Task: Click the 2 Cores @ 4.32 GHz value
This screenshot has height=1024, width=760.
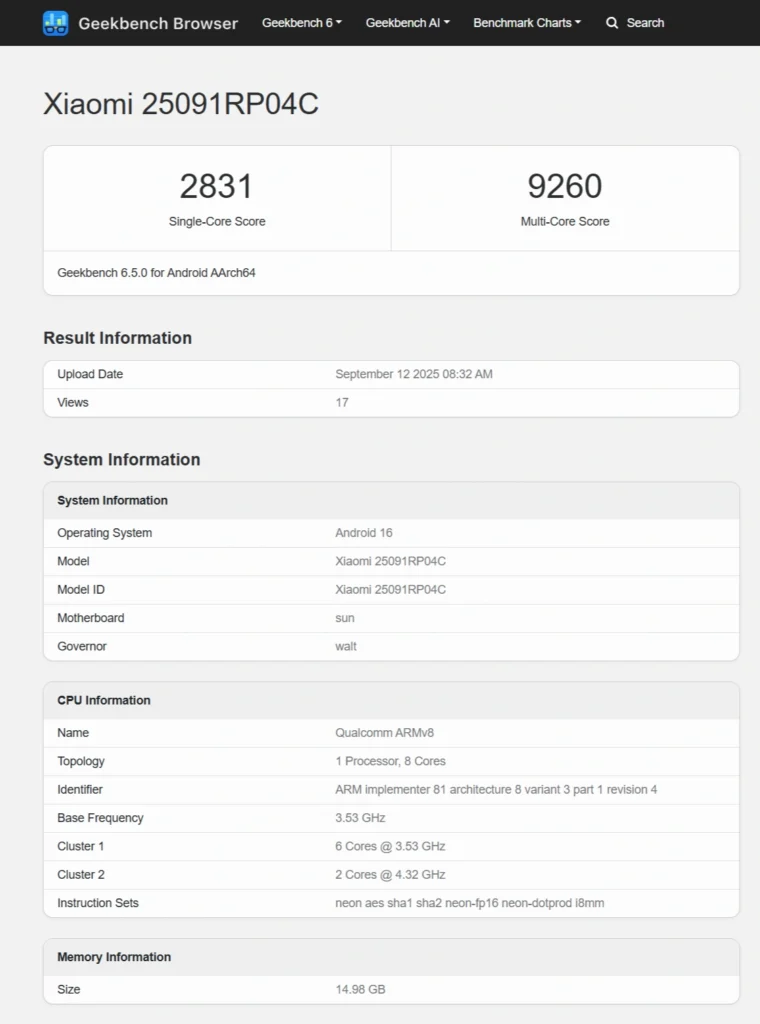Action: click(x=390, y=874)
